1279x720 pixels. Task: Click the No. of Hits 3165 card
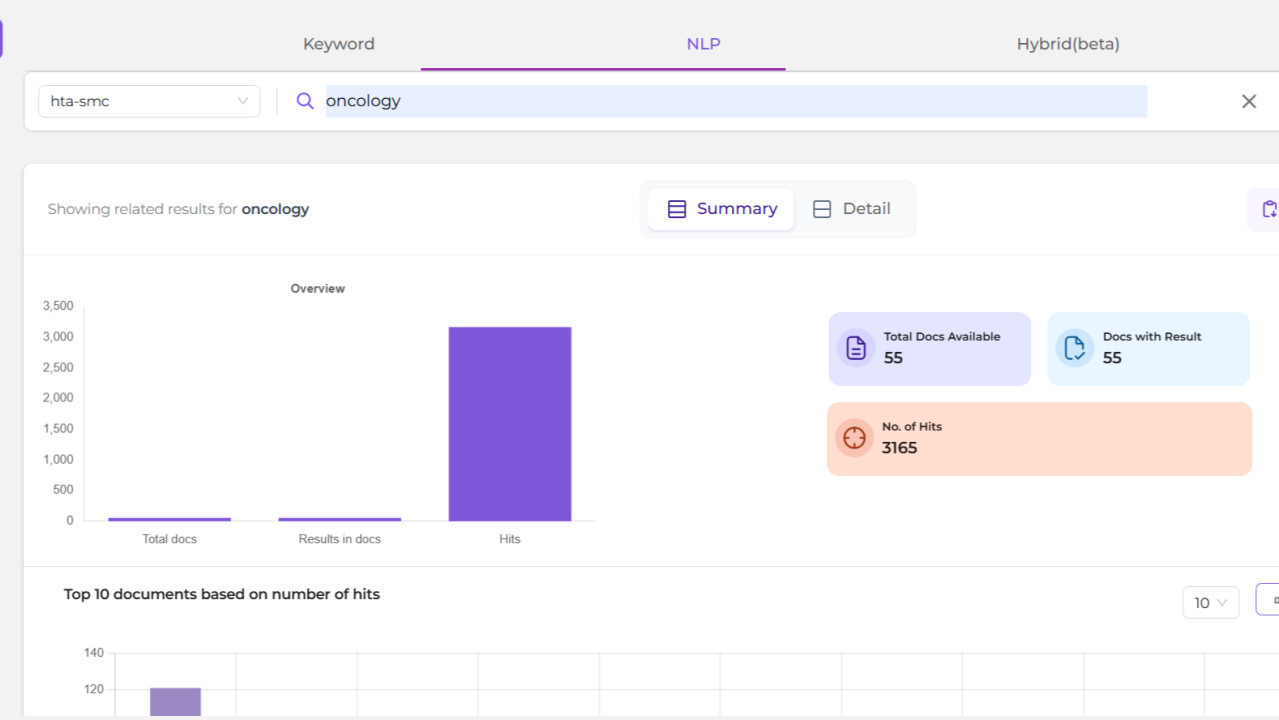pyautogui.click(x=1039, y=439)
